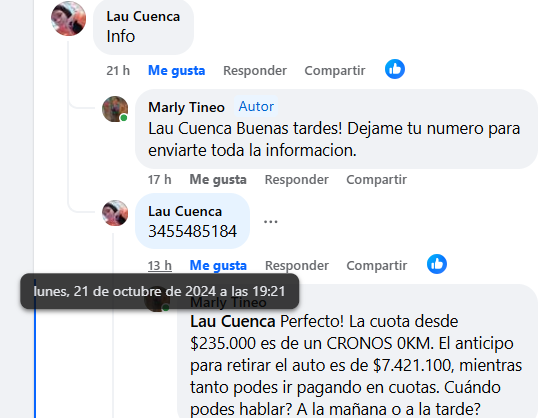Open the 21 h timestamp link
Image resolution: width=542 pixels, height=418 pixels.
pos(118,71)
